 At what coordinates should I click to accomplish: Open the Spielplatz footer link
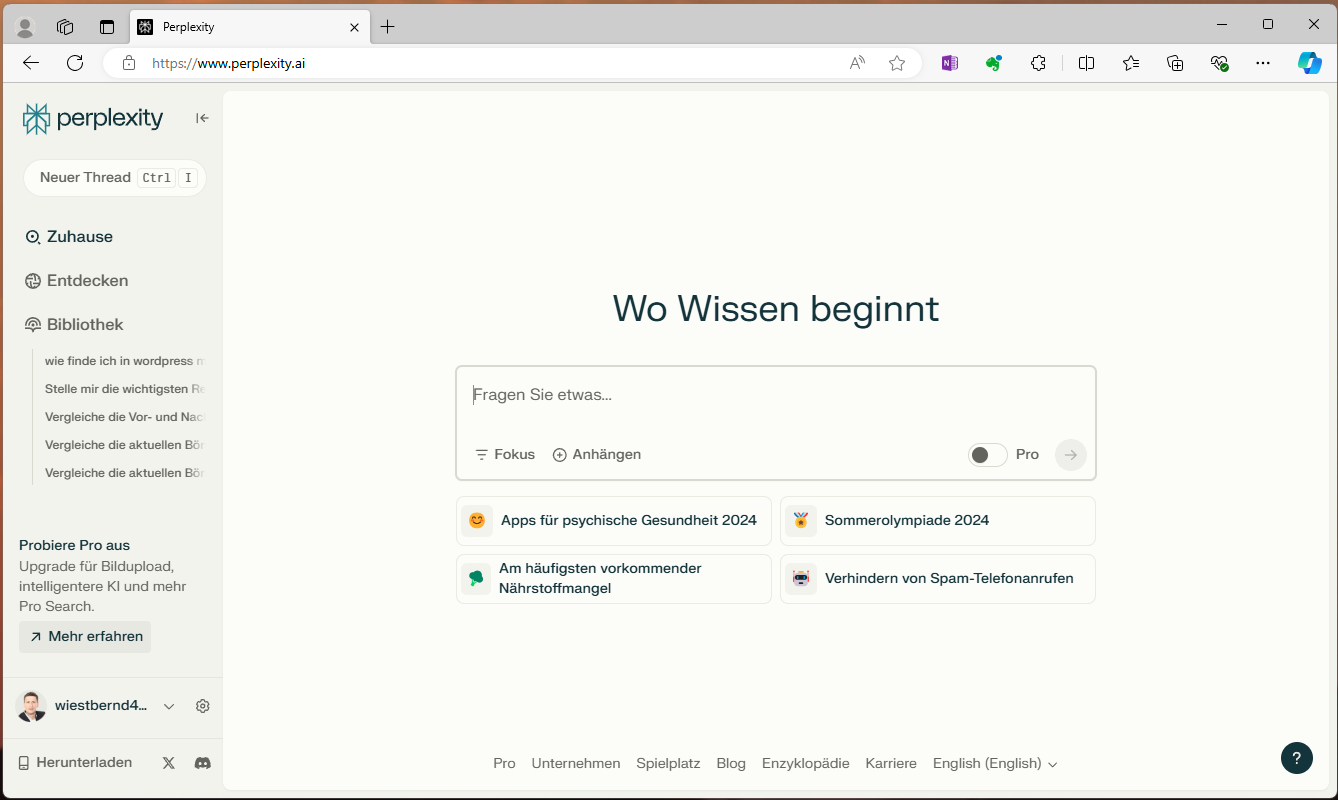click(668, 764)
